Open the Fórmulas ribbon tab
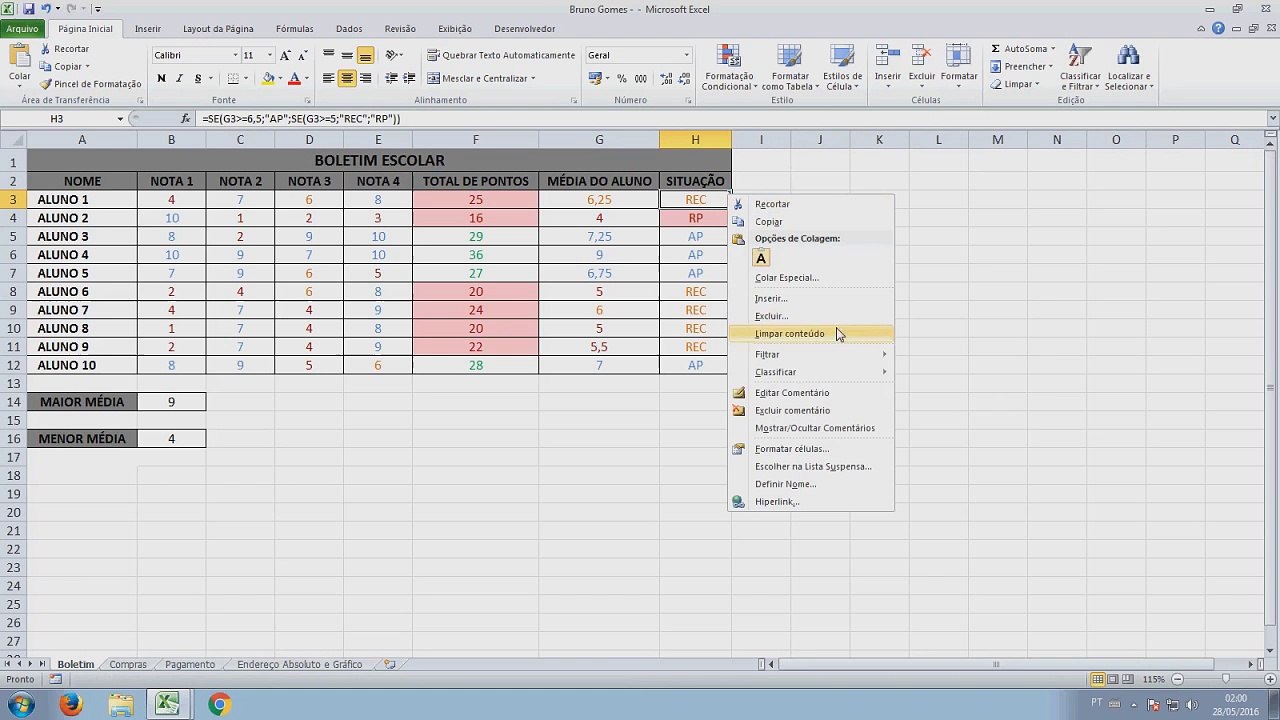Viewport: 1280px width, 720px height. pos(294,29)
